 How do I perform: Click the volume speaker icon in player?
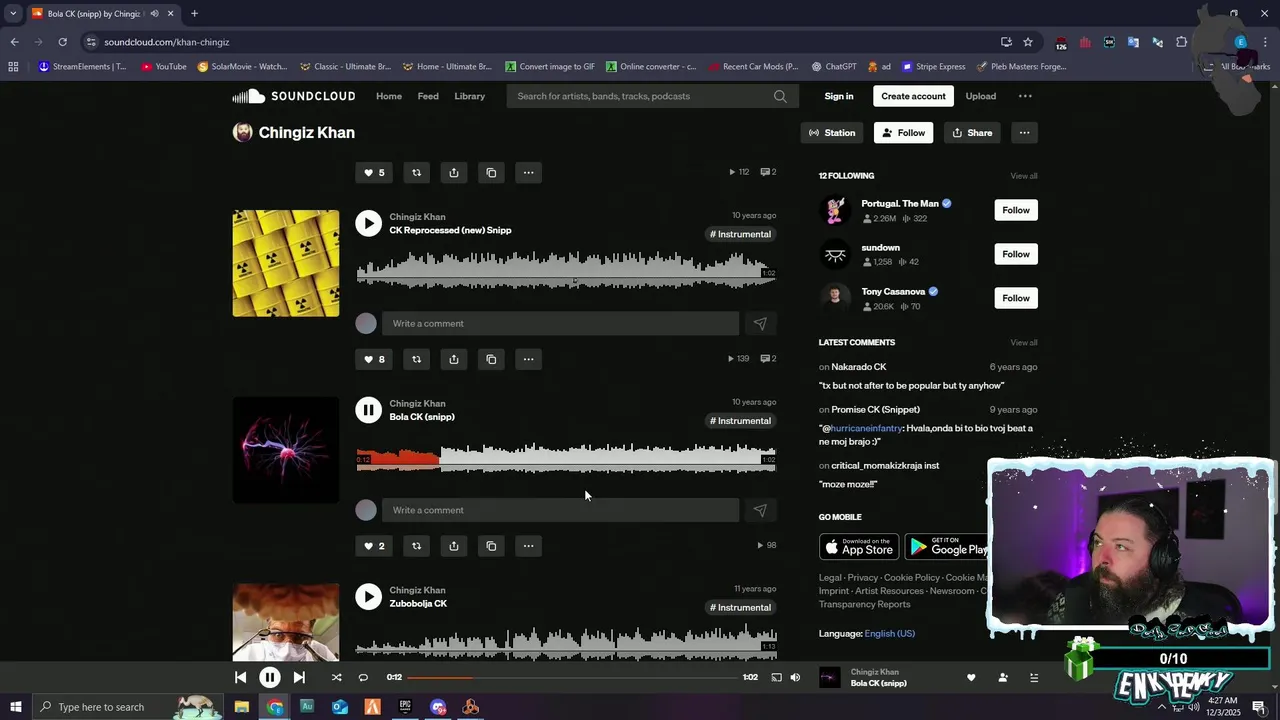[x=795, y=677]
